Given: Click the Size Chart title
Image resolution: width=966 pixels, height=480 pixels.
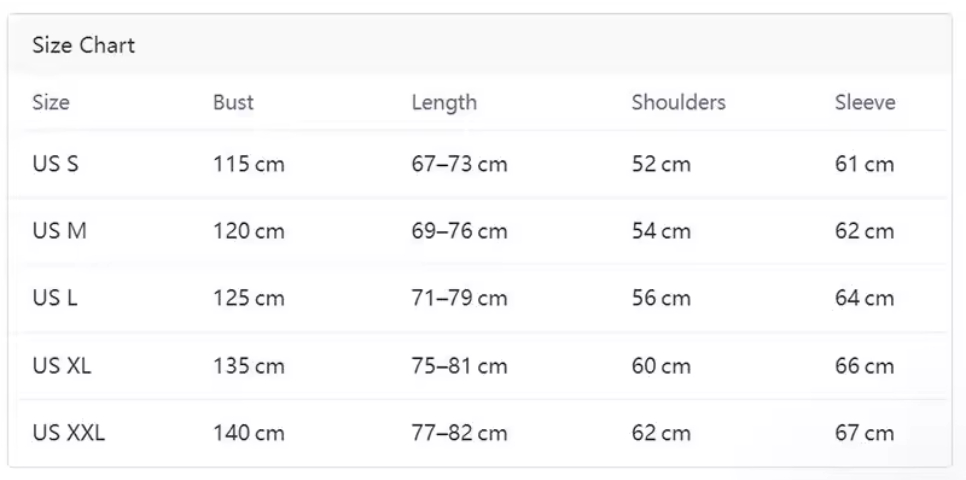Looking at the screenshot, I should tap(83, 45).
